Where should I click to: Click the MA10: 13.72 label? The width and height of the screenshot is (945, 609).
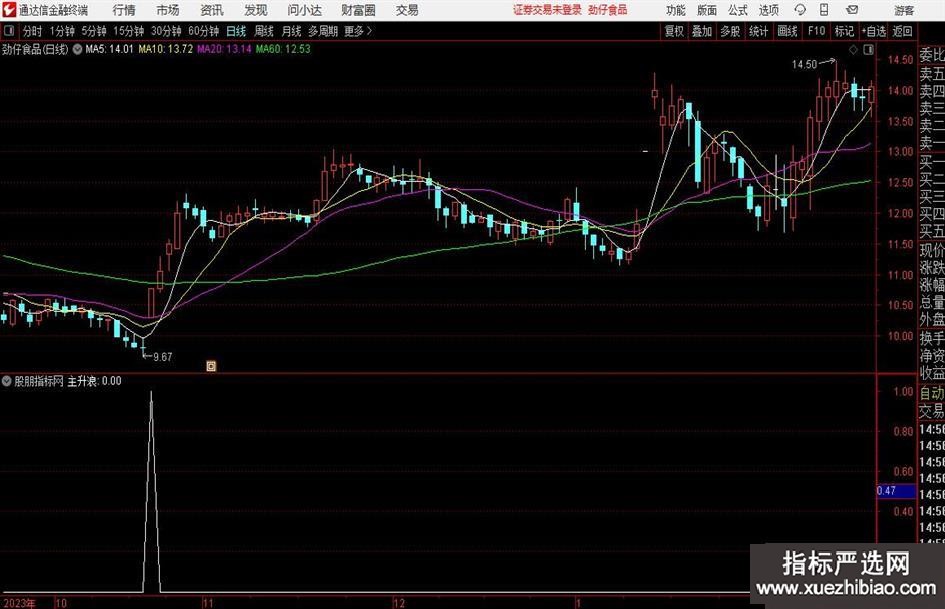tap(166, 49)
